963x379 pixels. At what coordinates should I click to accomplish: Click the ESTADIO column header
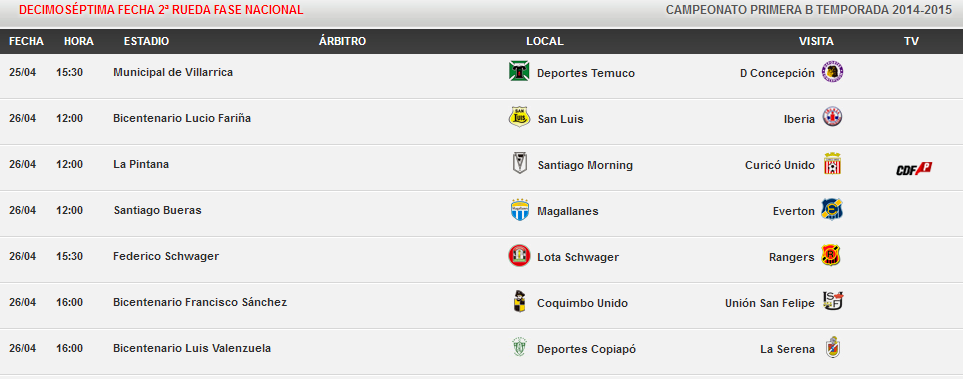[x=146, y=41]
